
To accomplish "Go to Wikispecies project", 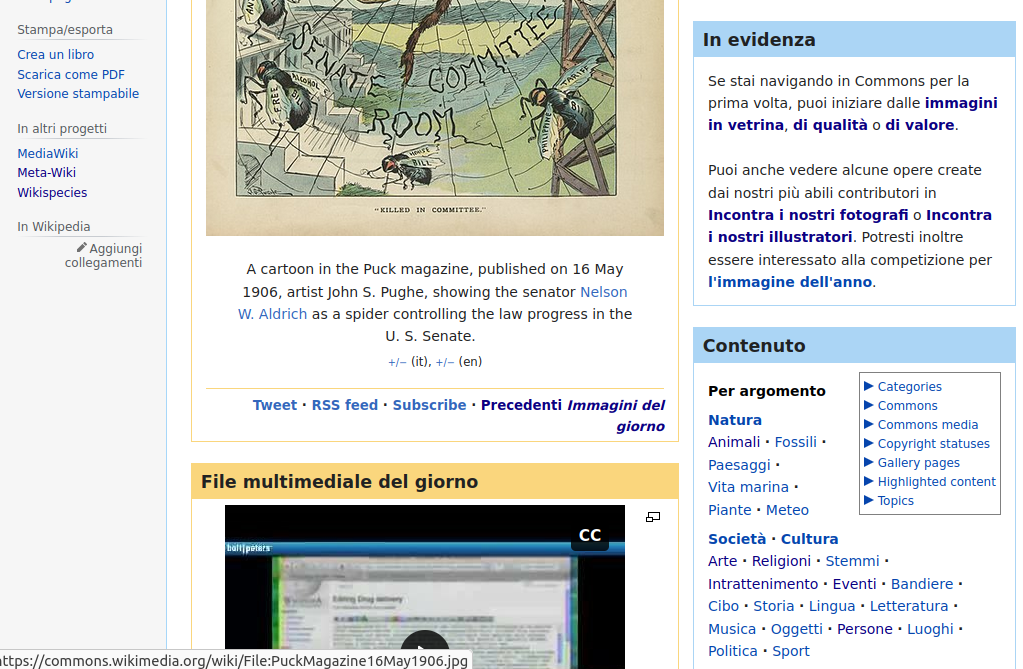I will click(x=52, y=193).
